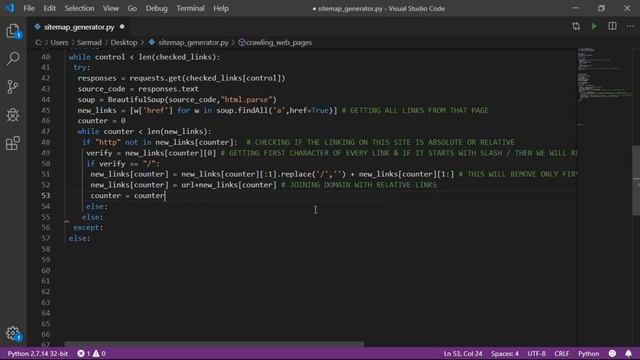640x360 pixels.
Task: Click the vertical scrollbar thumb of the editor
Action: click(636, 180)
